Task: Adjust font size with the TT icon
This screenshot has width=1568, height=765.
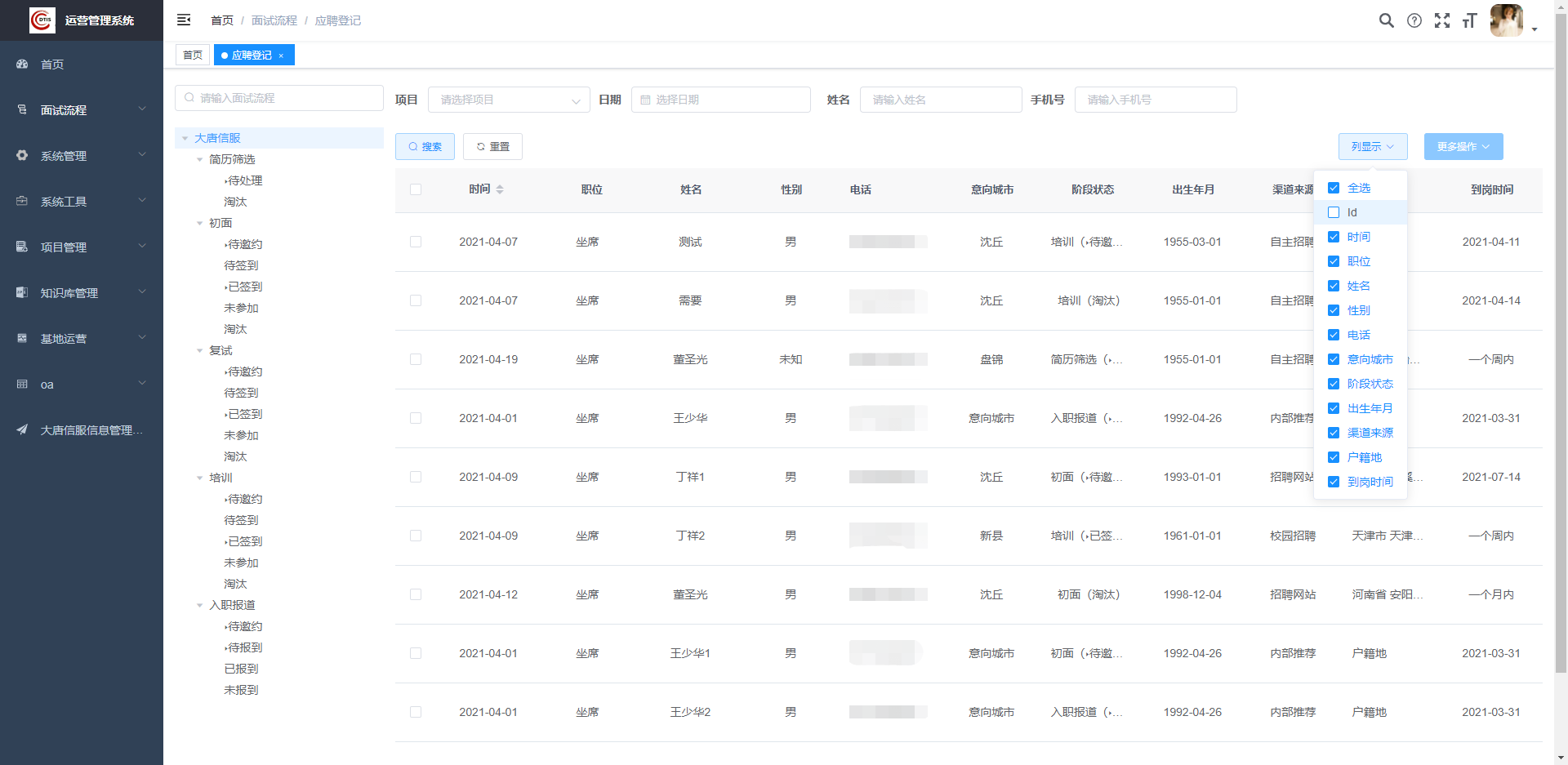Action: pyautogui.click(x=1470, y=20)
